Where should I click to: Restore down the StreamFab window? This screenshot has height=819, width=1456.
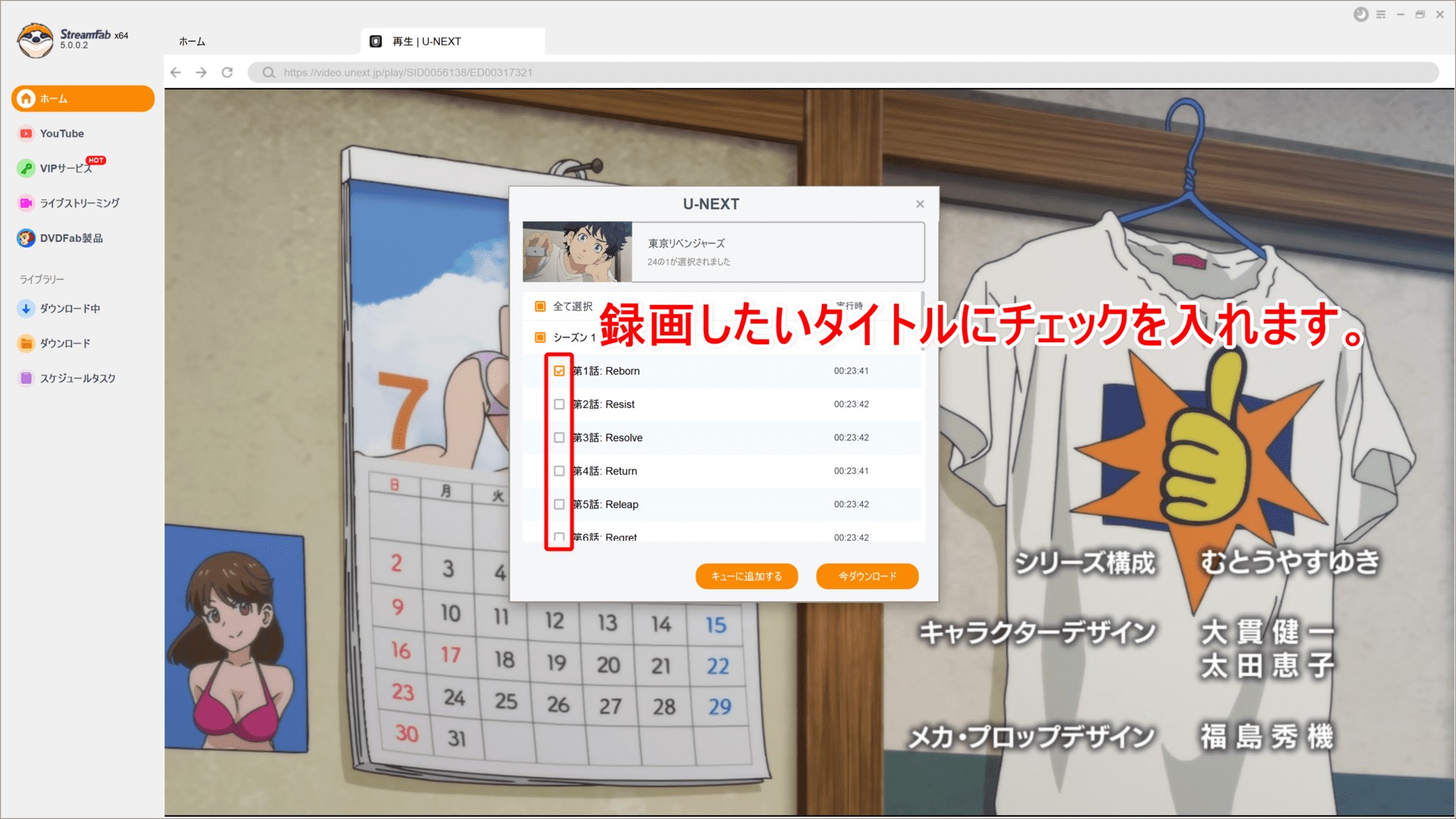tap(1420, 14)
